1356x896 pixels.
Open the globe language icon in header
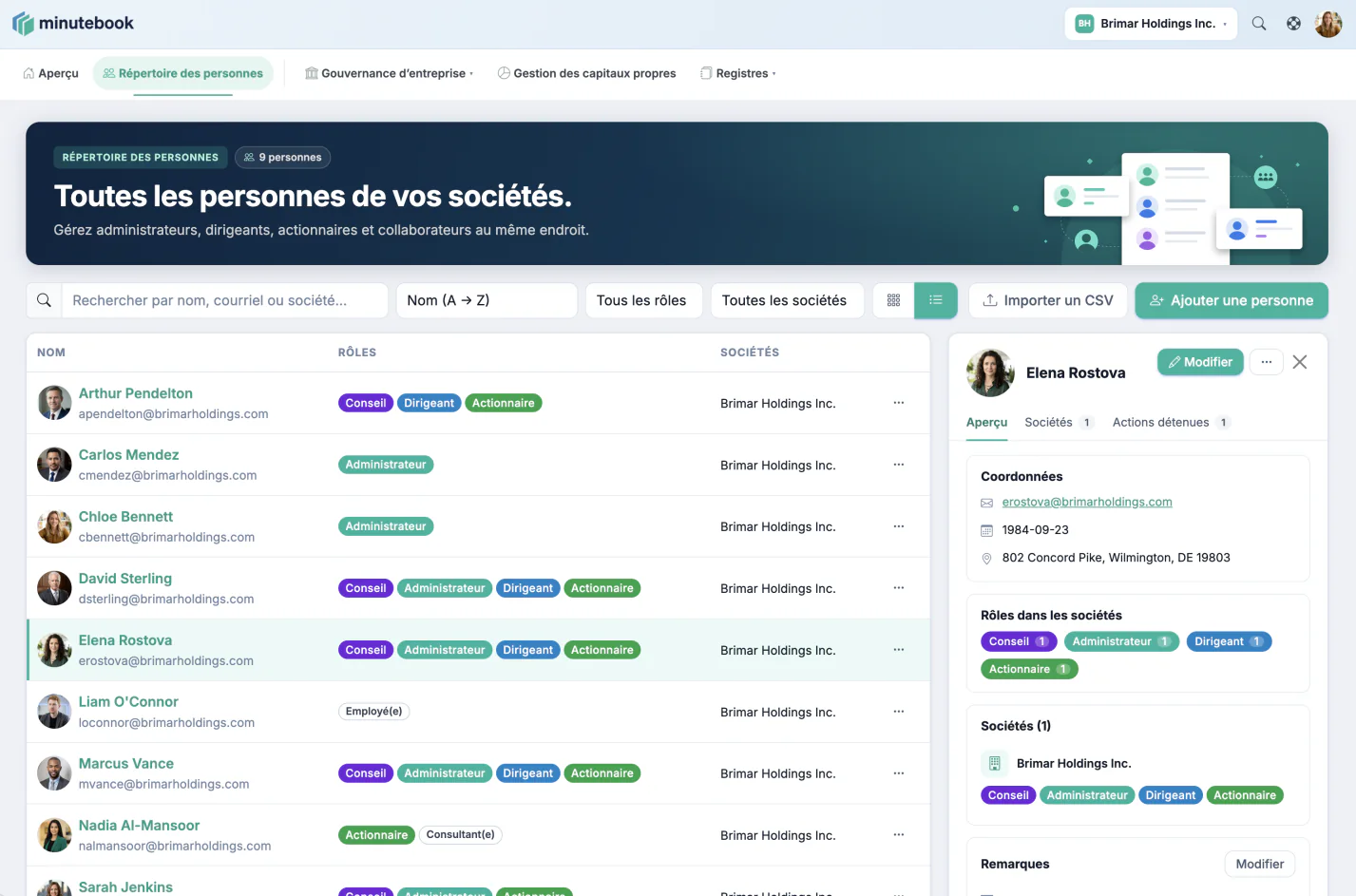click(x=1293, y=24)
